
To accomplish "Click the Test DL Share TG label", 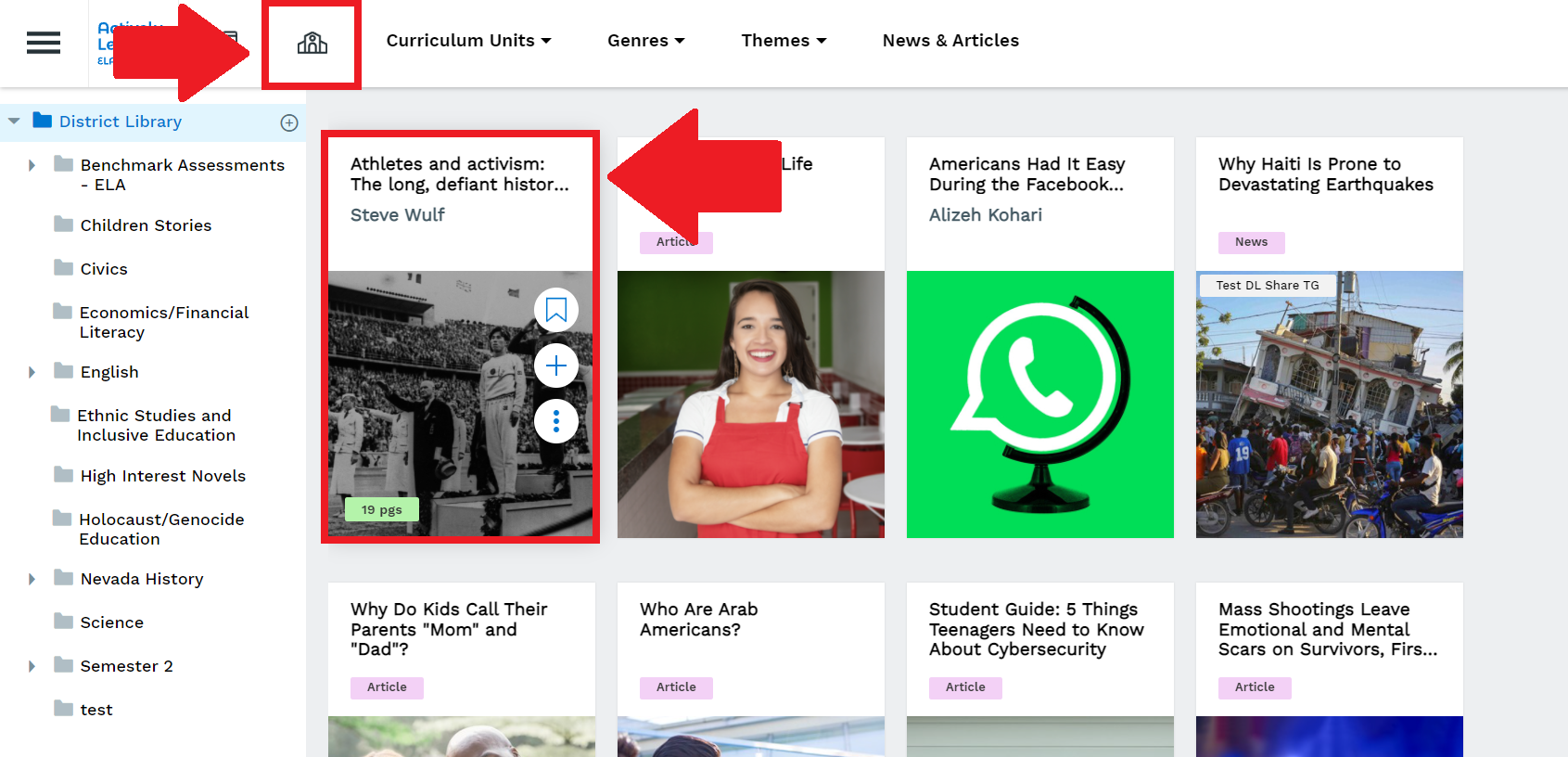I will [x=1268, y=285].
